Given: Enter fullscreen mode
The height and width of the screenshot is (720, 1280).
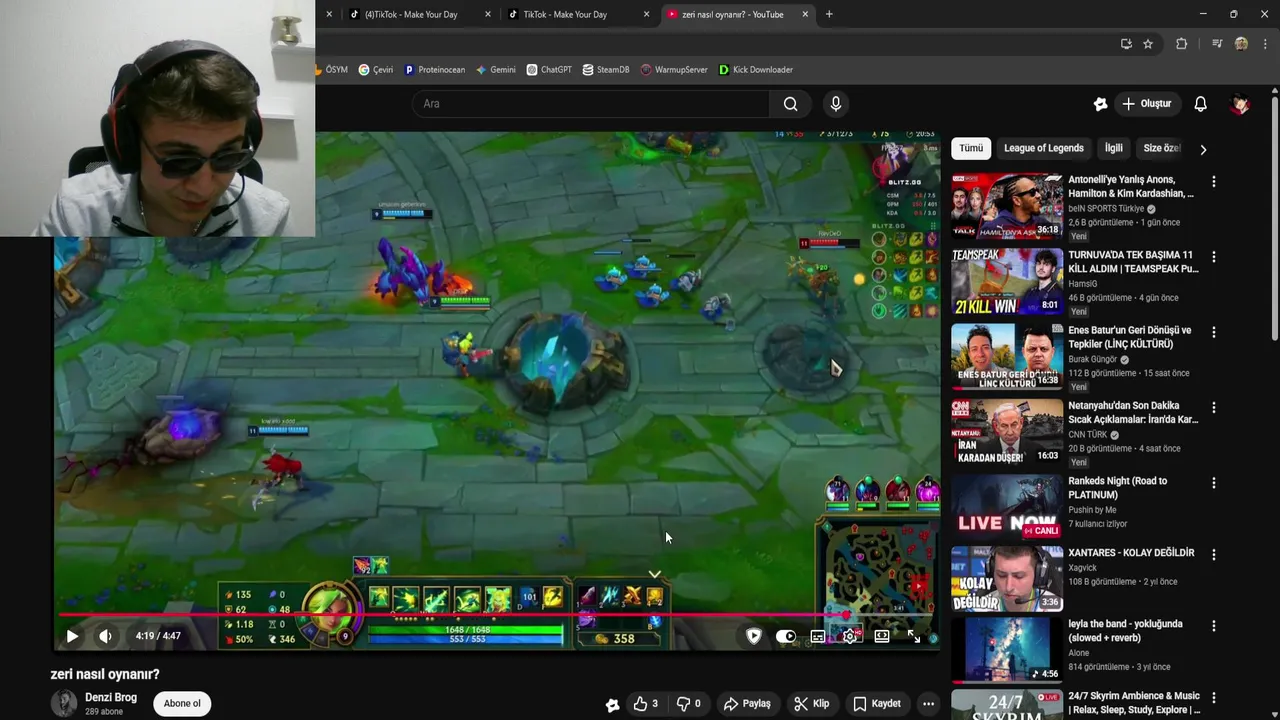Looking at the screenshot, I should tap(914, 636).
